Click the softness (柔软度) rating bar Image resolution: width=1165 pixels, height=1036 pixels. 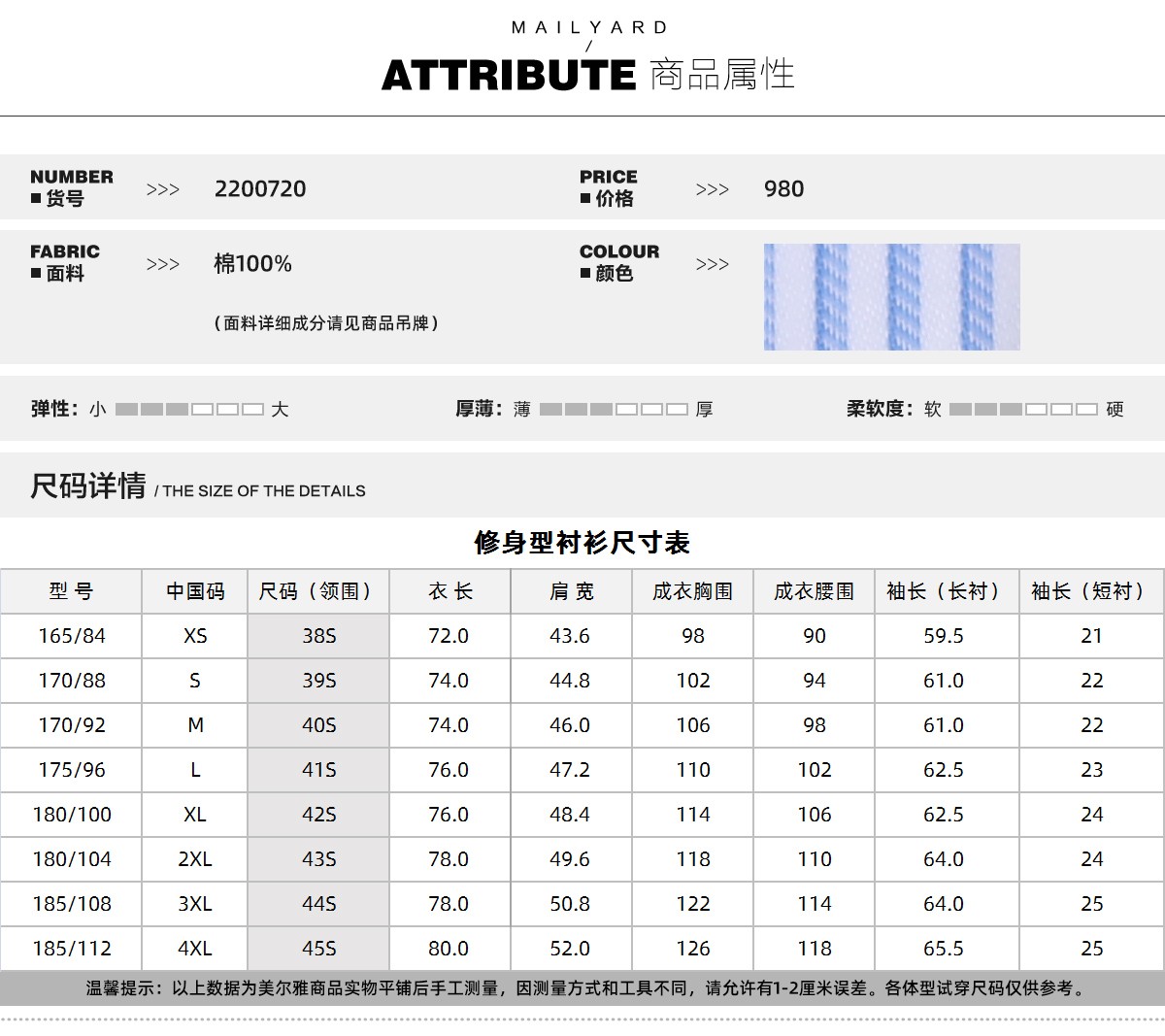click(x=1023, y=410)
